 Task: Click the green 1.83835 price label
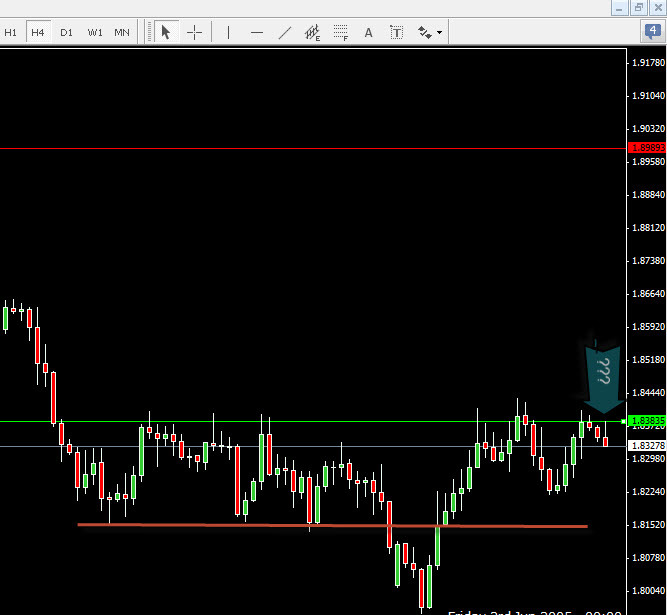(x=647, y=421)
